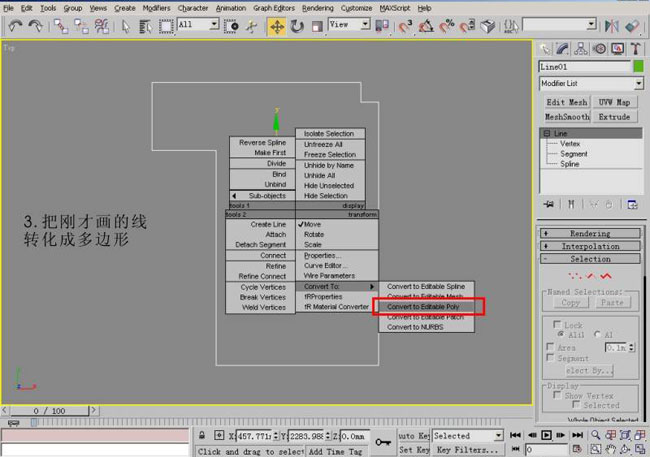
Task: Click the Play Animation button
Action: pyautogui.click(x=546, y=435)
